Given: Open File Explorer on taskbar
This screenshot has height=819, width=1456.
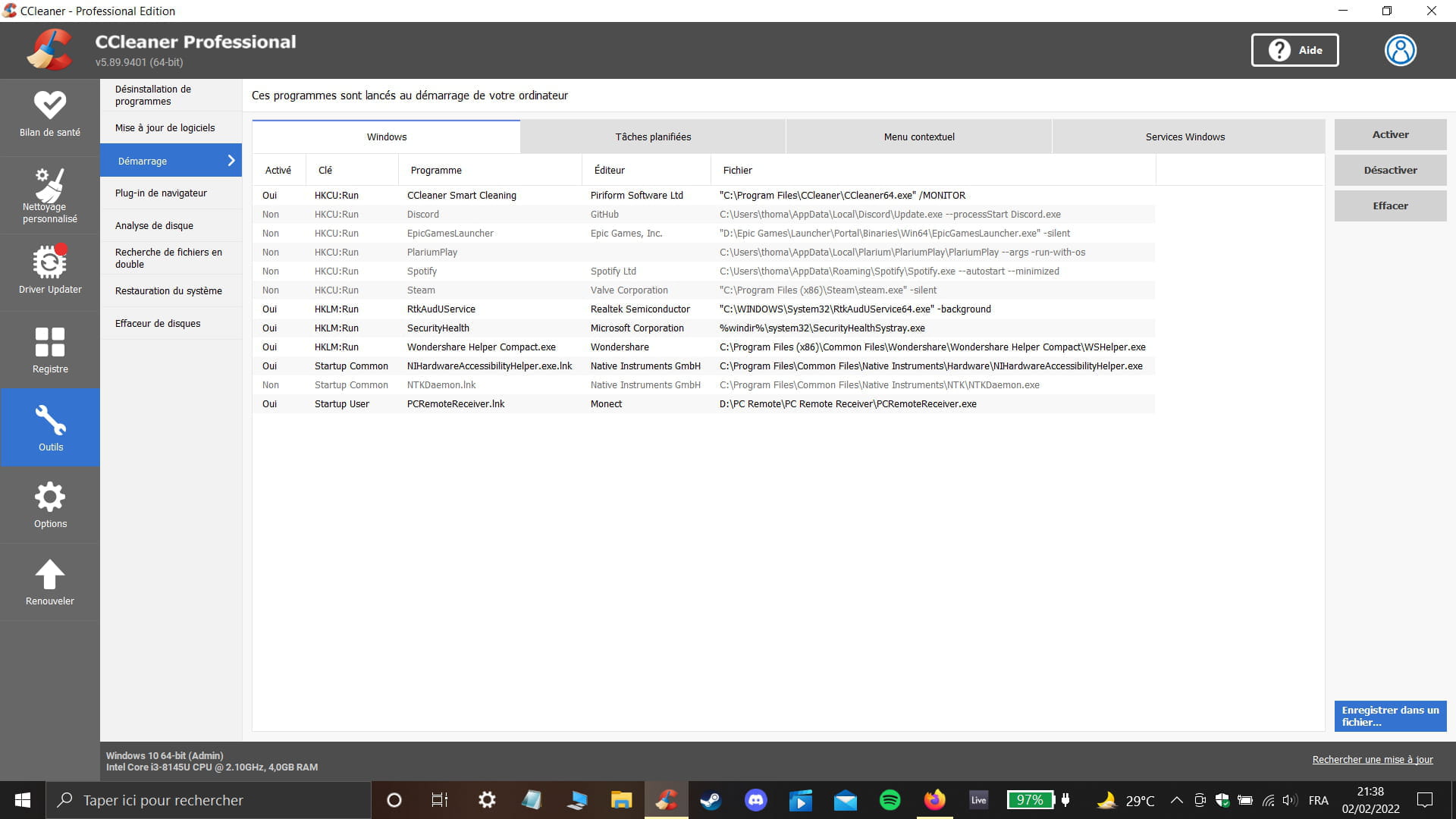Looking at the screenshot, I should tap(622, 800).
